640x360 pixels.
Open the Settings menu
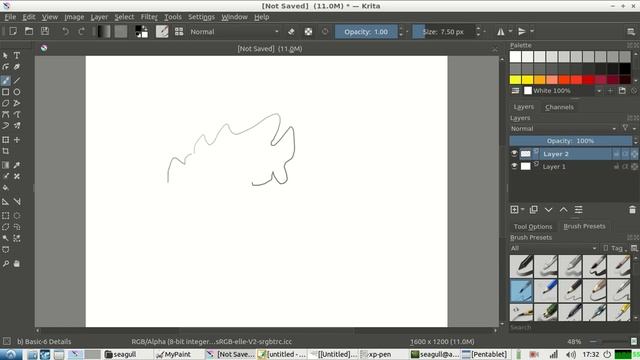(x=201, y=17)
